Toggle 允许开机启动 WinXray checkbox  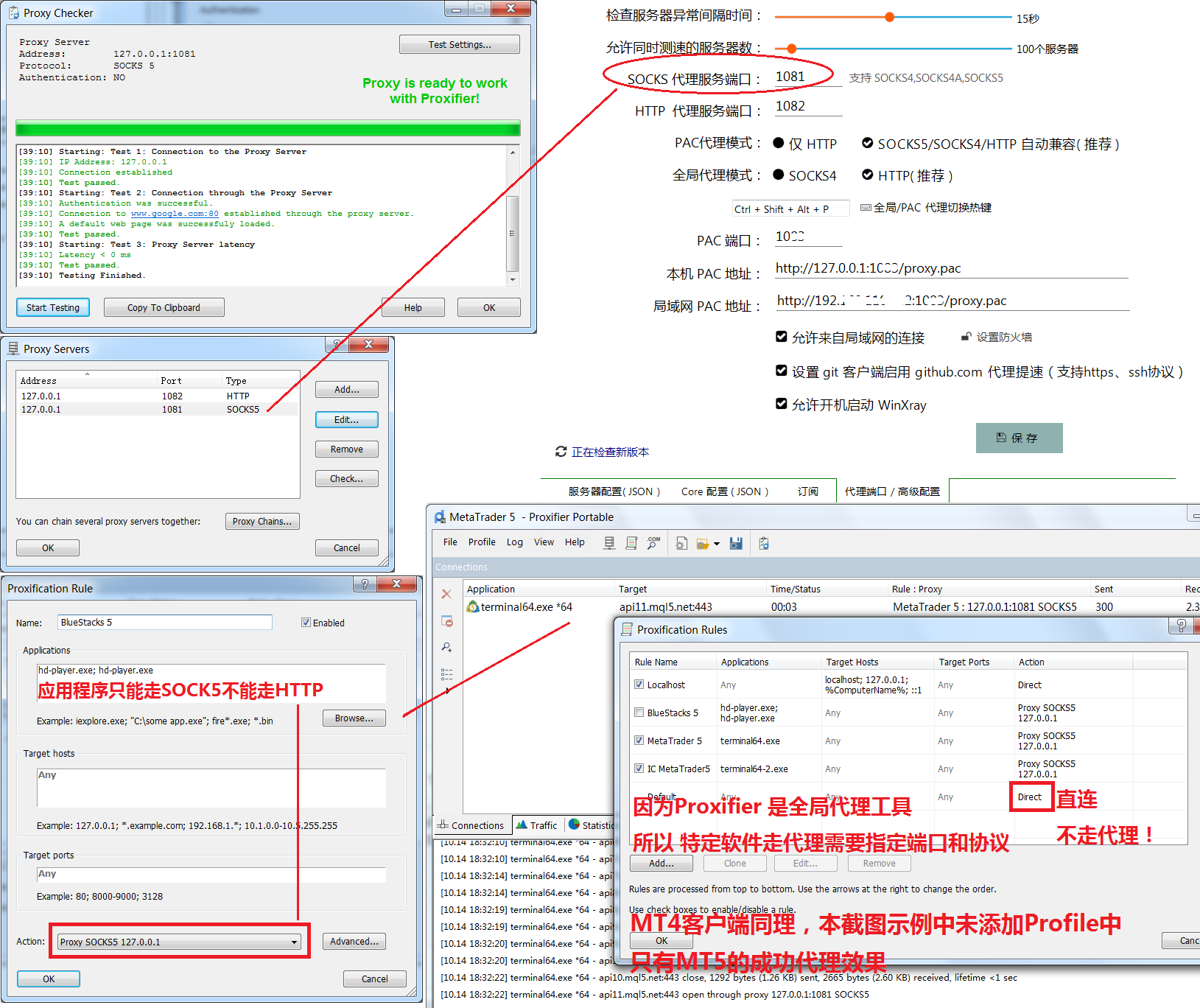(782, 404)
